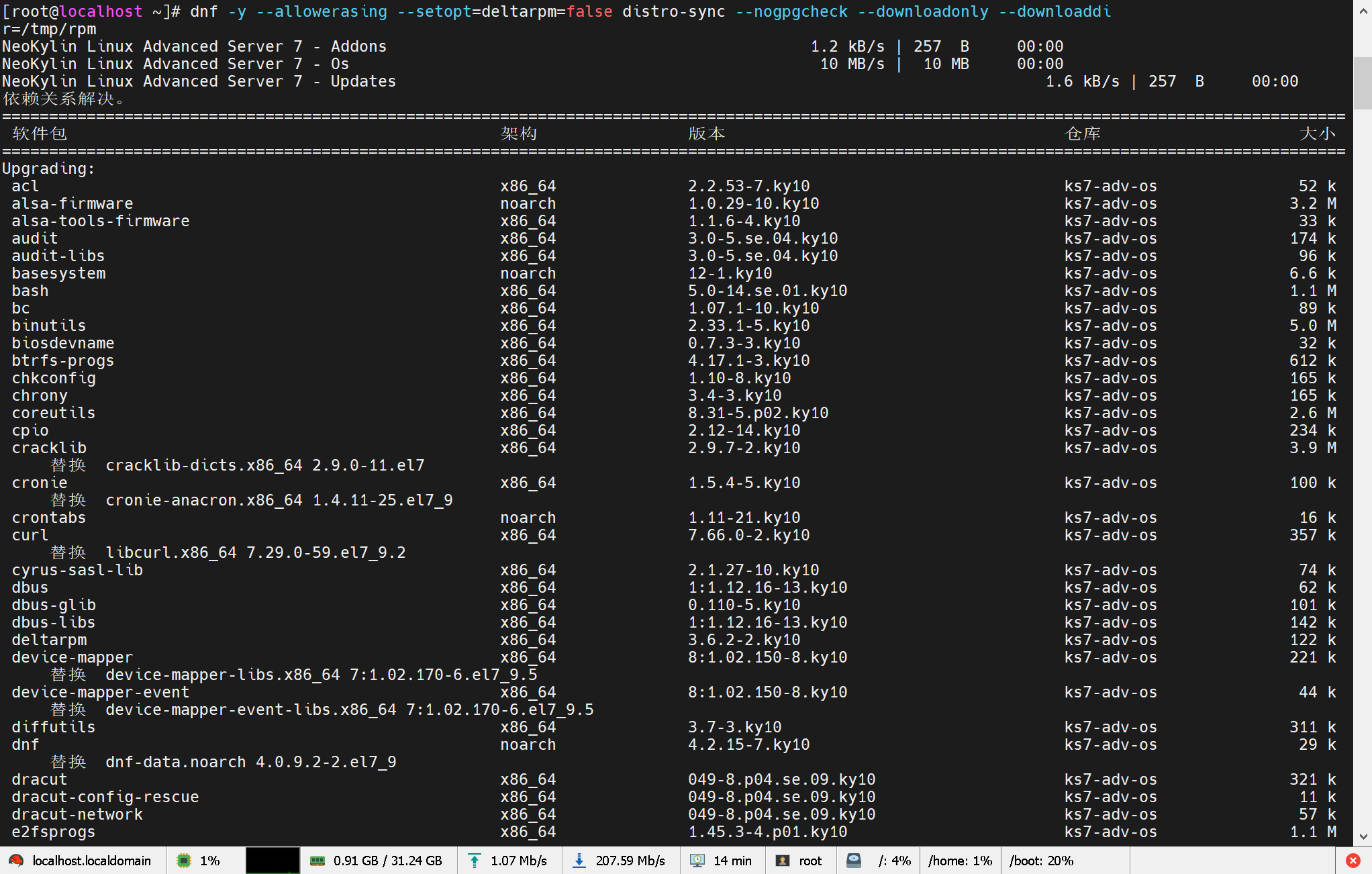Click the cracklib-dicts.x86_64 replacement line
Screen dimensions: 1372x874
pyautogui.click(x=264, y=465)
